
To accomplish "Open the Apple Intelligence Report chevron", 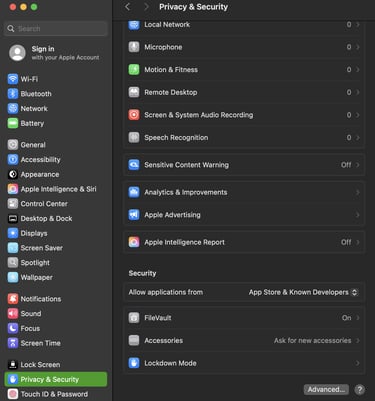I will click(x=358, y=242).
